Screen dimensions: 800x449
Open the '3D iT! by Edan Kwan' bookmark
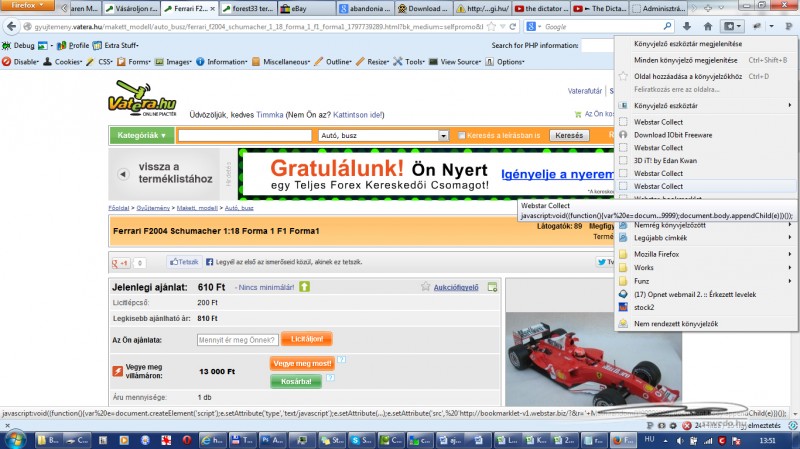706,160
